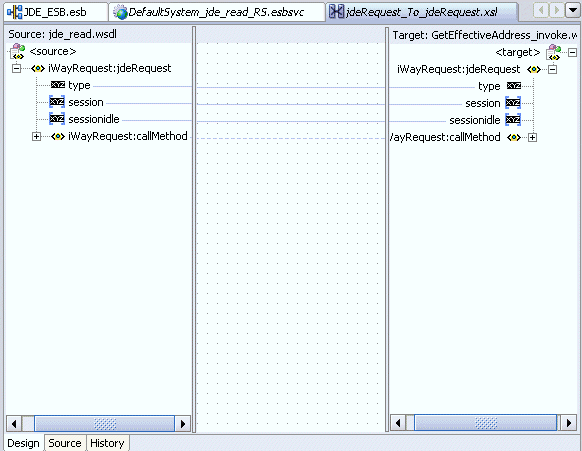Switch to the JDE_ESB.esb tab
This screenshot has height=451, width=582.
(56, 12)
